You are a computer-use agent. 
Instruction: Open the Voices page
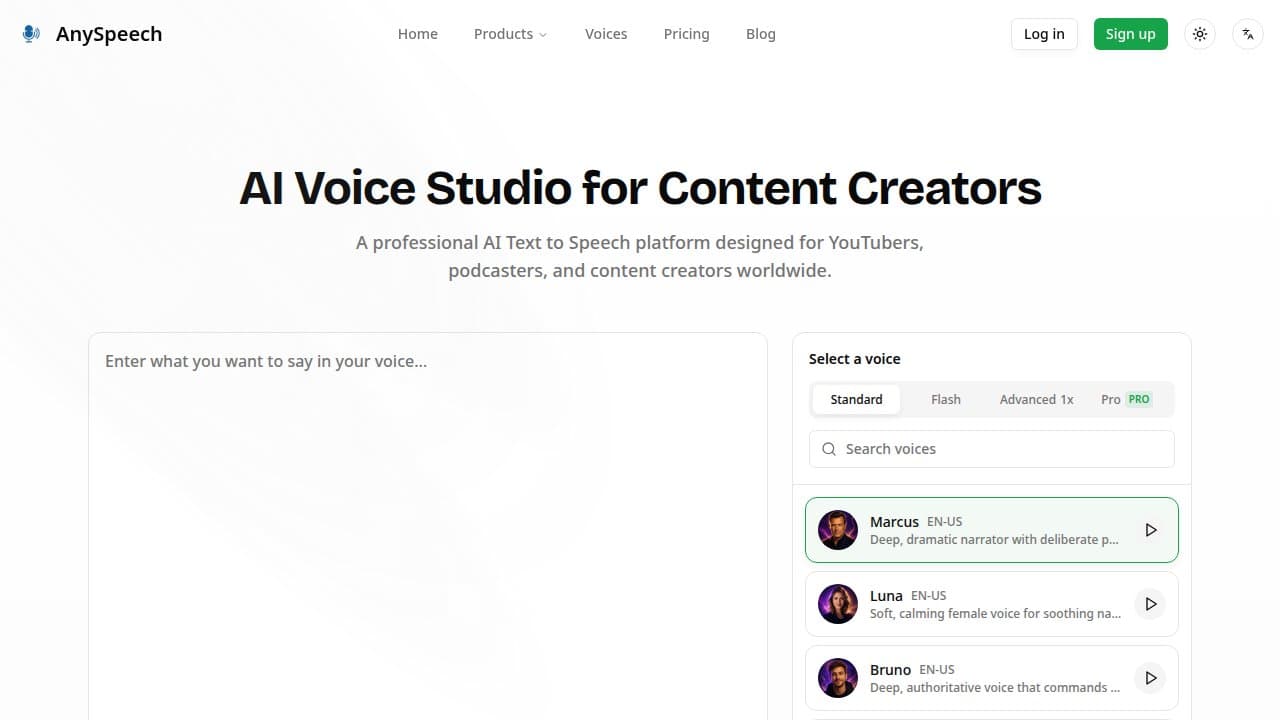pos(606,34)
